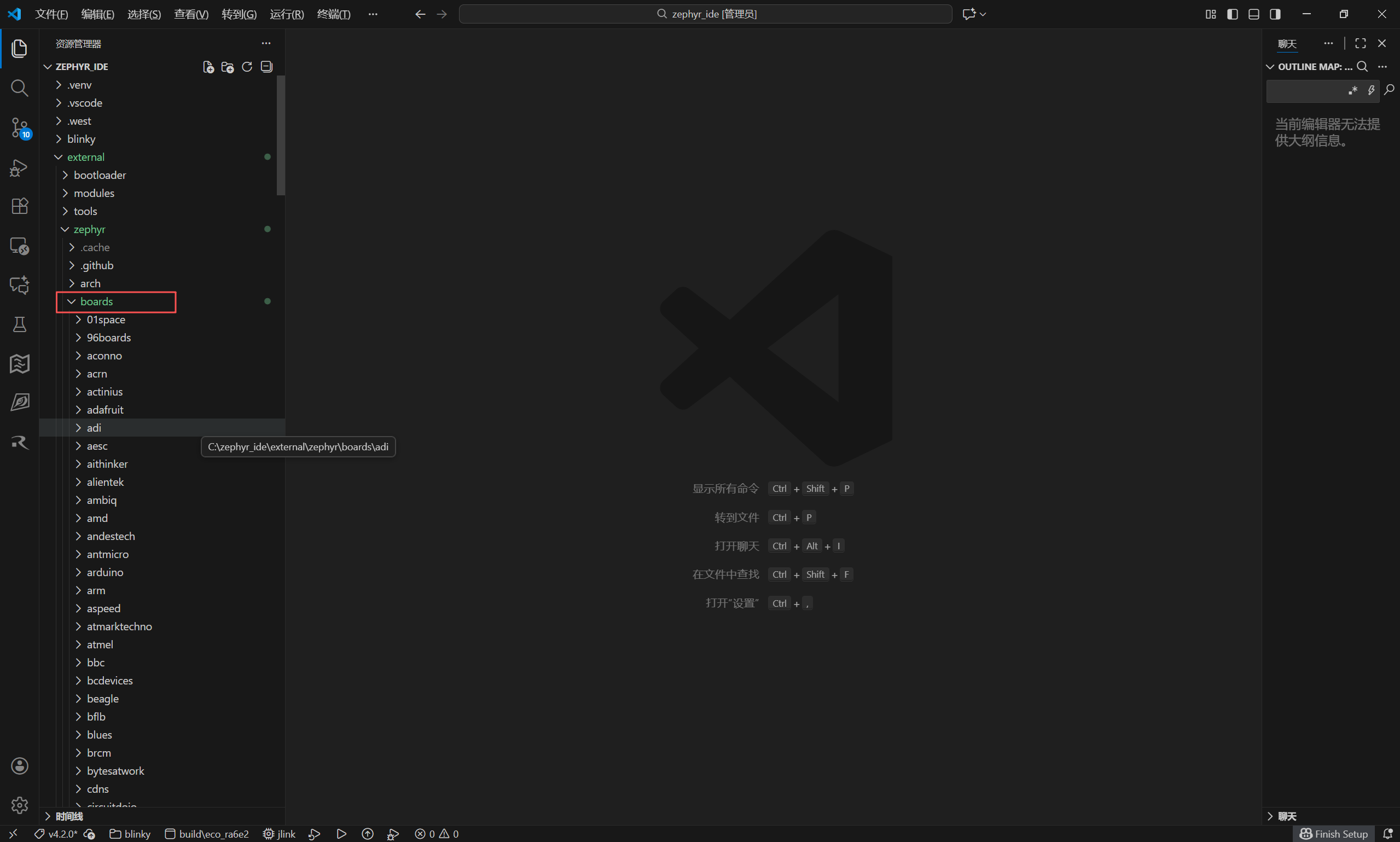Collapse all folders in explorer
Viewport: 1400px width, 842px height.
(266, 67)
